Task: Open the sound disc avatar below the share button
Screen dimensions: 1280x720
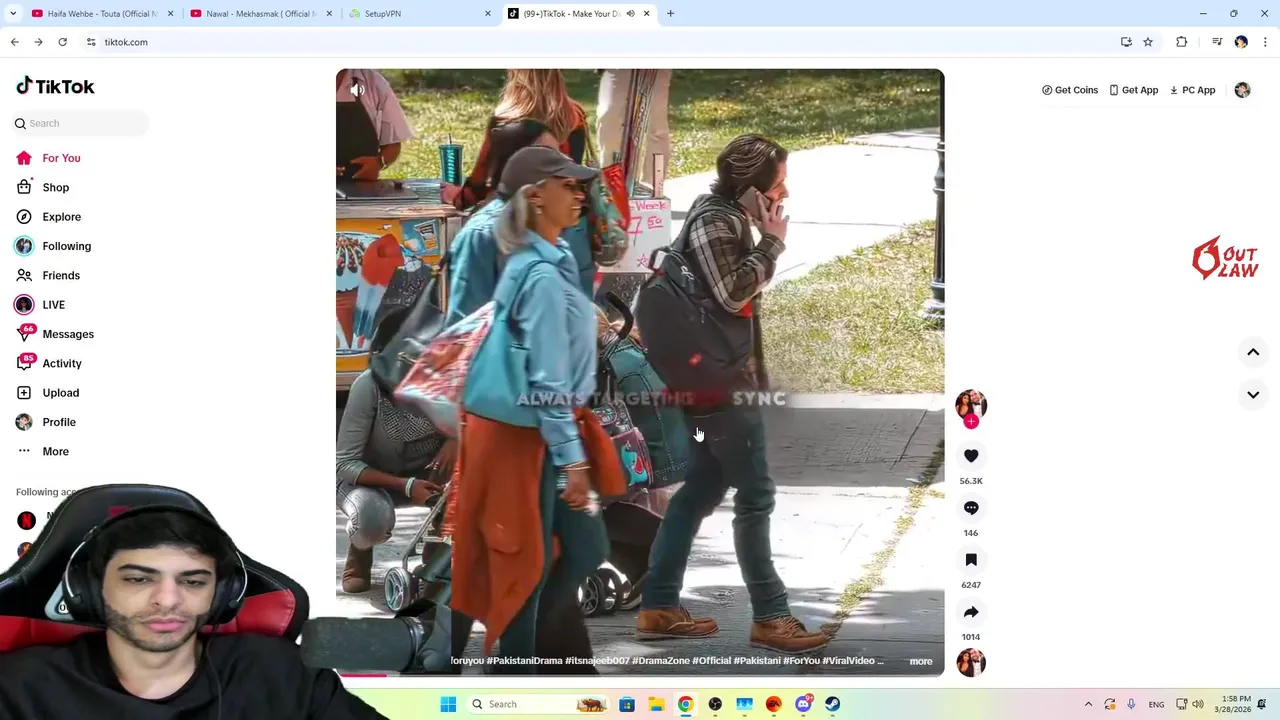Action: (971, 662)
